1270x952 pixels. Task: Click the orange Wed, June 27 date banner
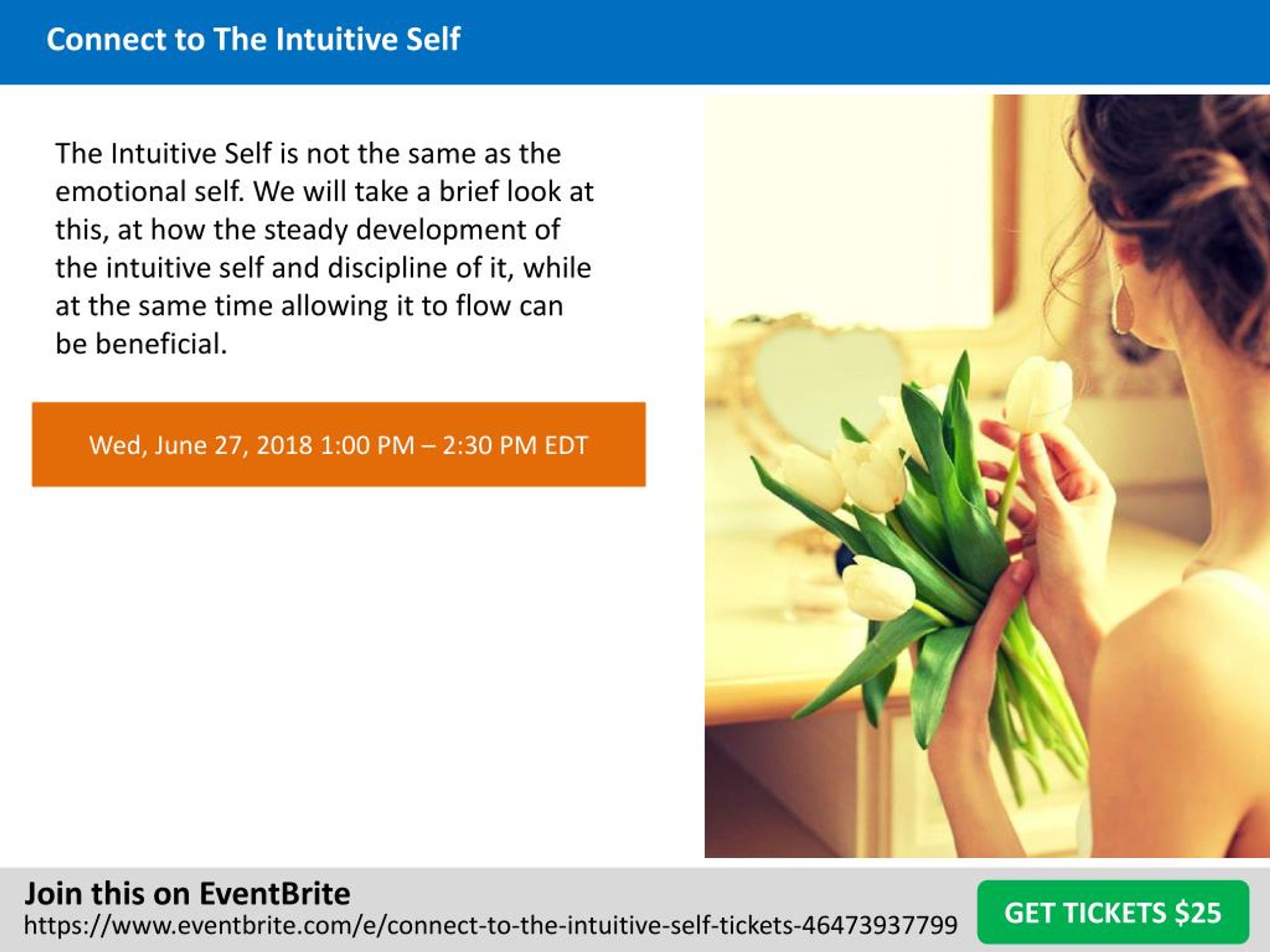click(339, 445)
